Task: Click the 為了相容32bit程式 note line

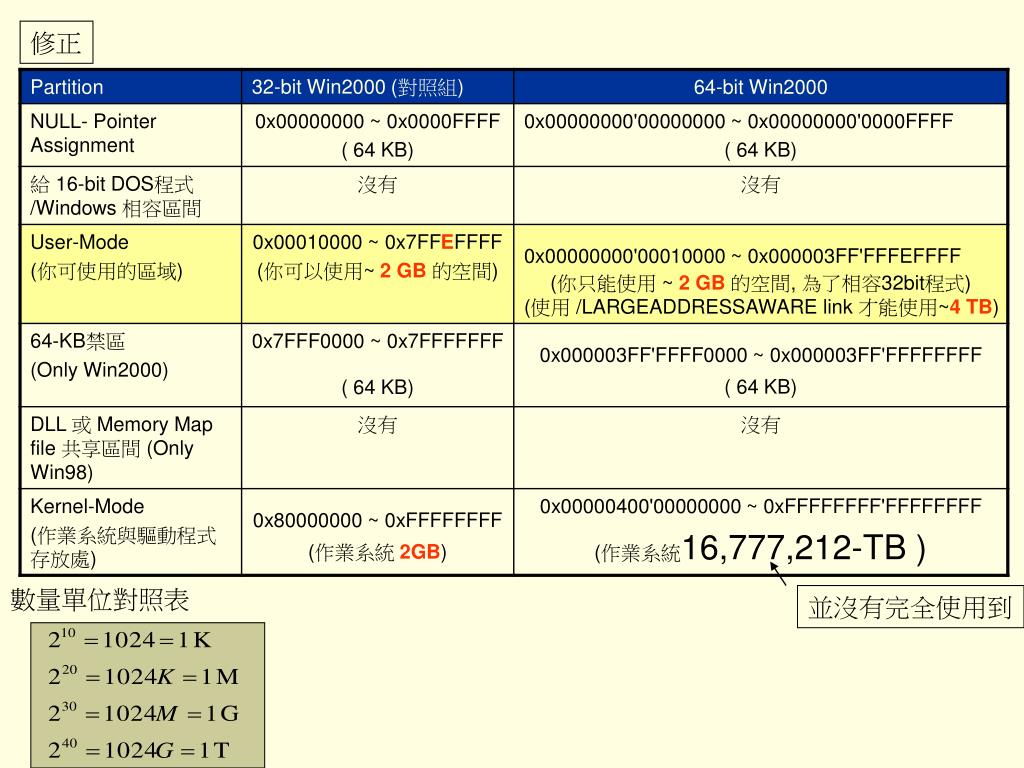Action: click(760, 283)
